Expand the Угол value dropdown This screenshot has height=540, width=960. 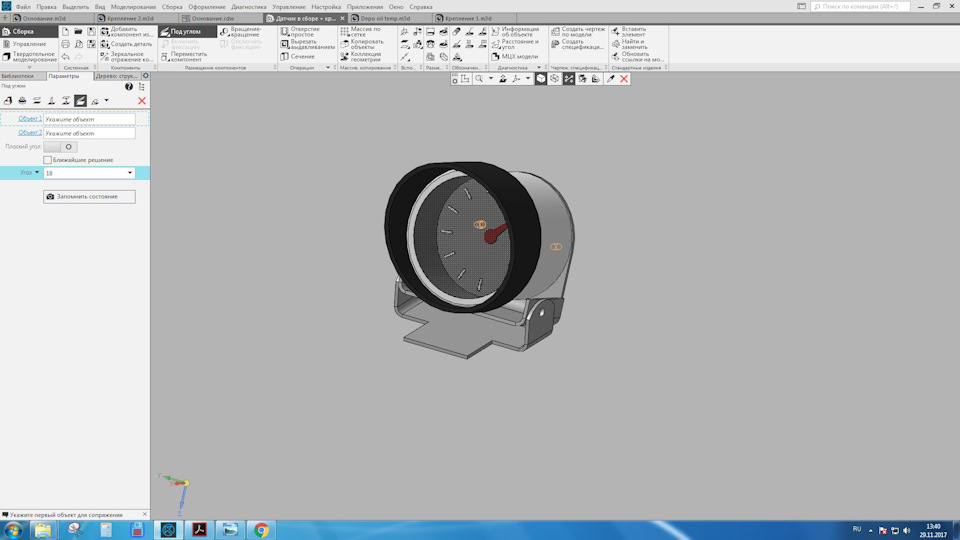point(130,173)
